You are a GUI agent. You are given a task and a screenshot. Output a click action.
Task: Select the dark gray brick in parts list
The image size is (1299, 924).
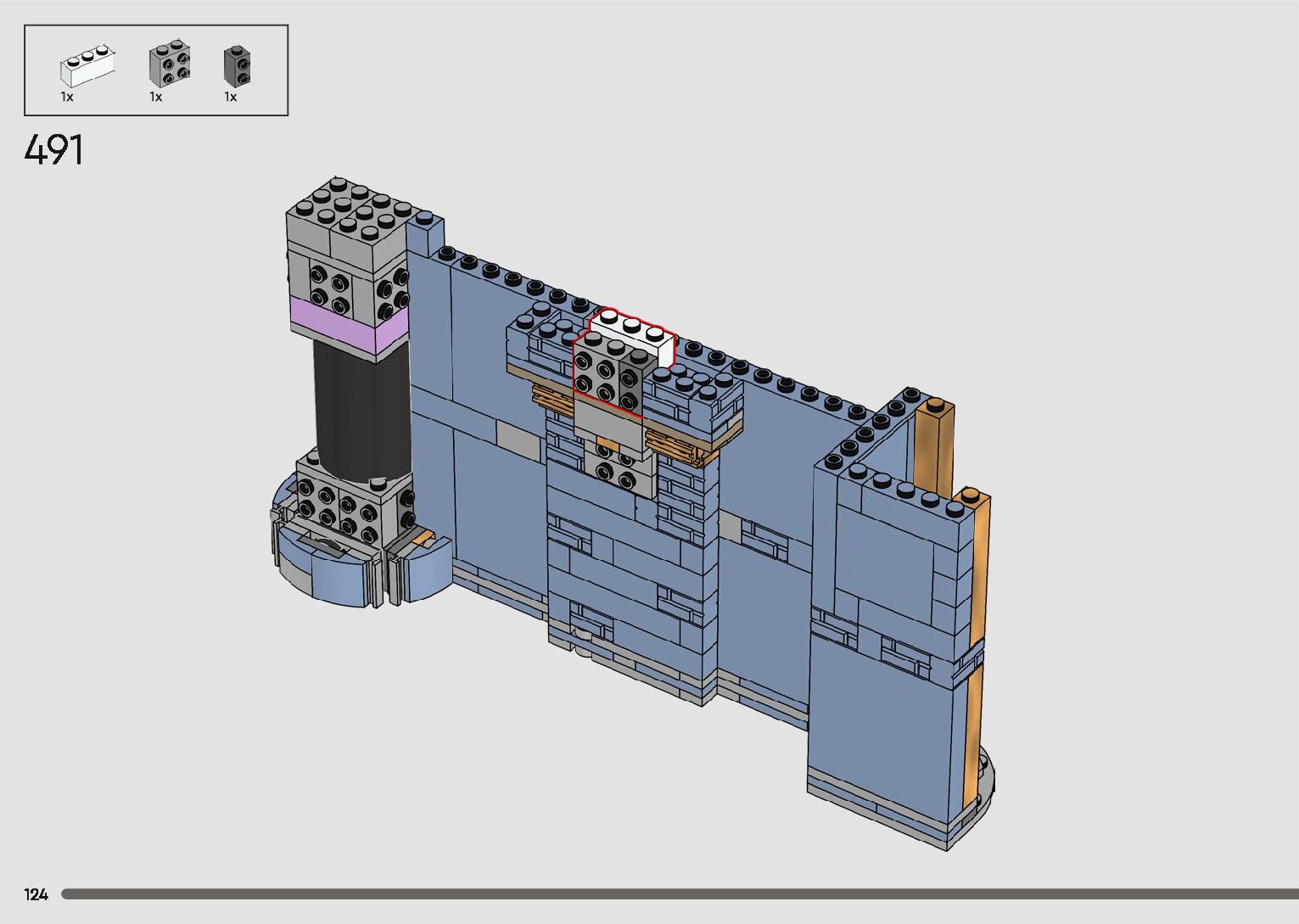pyautogui.click(x=237, y=65)
